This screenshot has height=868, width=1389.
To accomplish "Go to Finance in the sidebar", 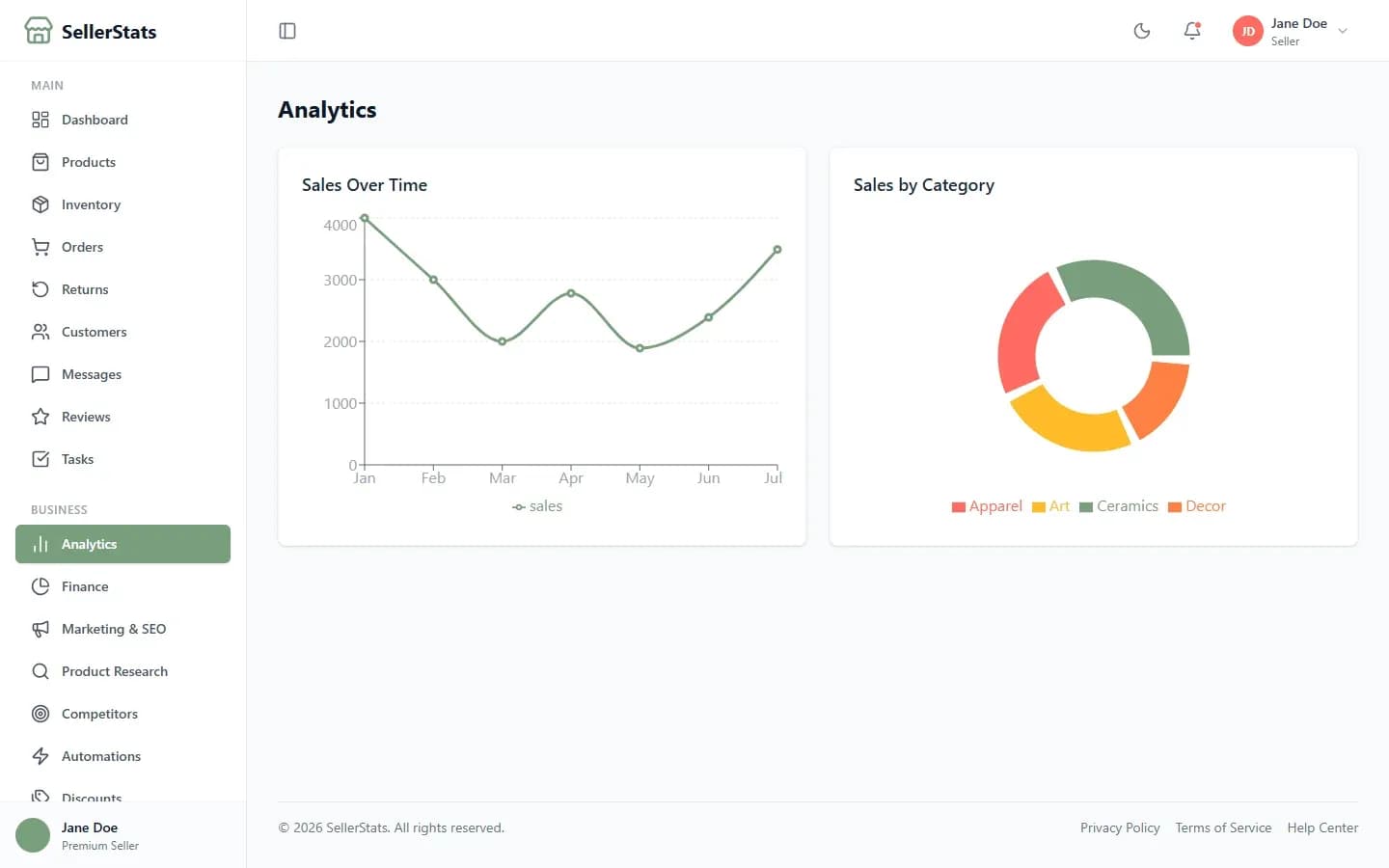I will tap(123, 586).
